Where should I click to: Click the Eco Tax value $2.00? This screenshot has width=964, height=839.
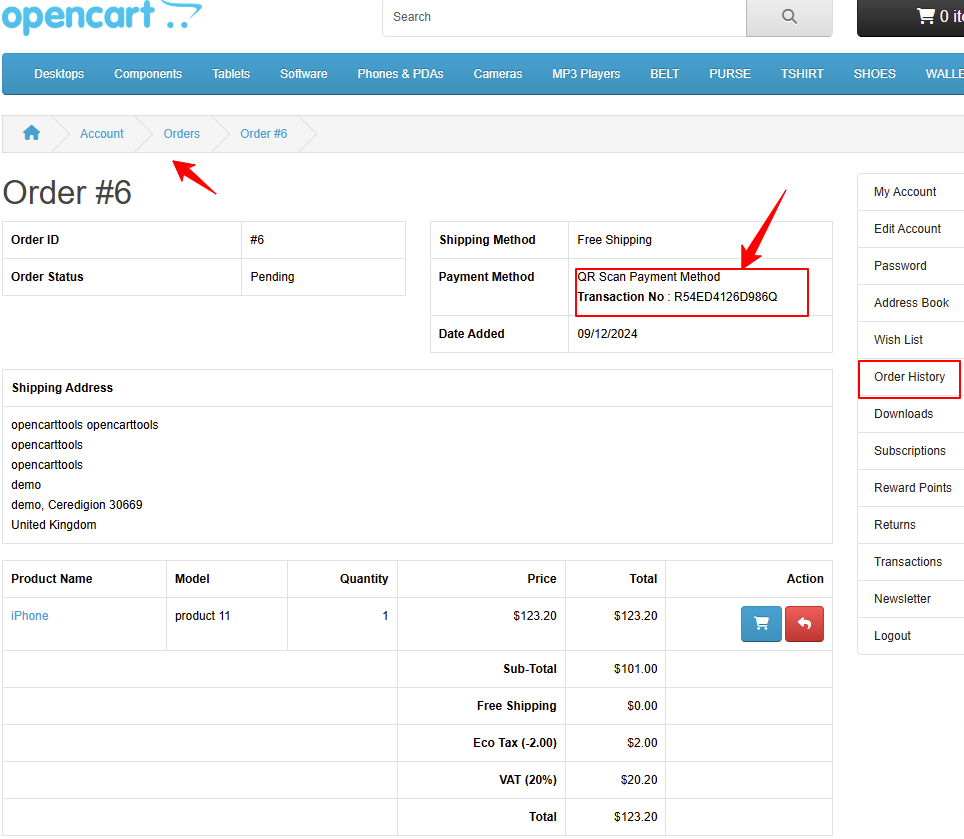(642, 742)
